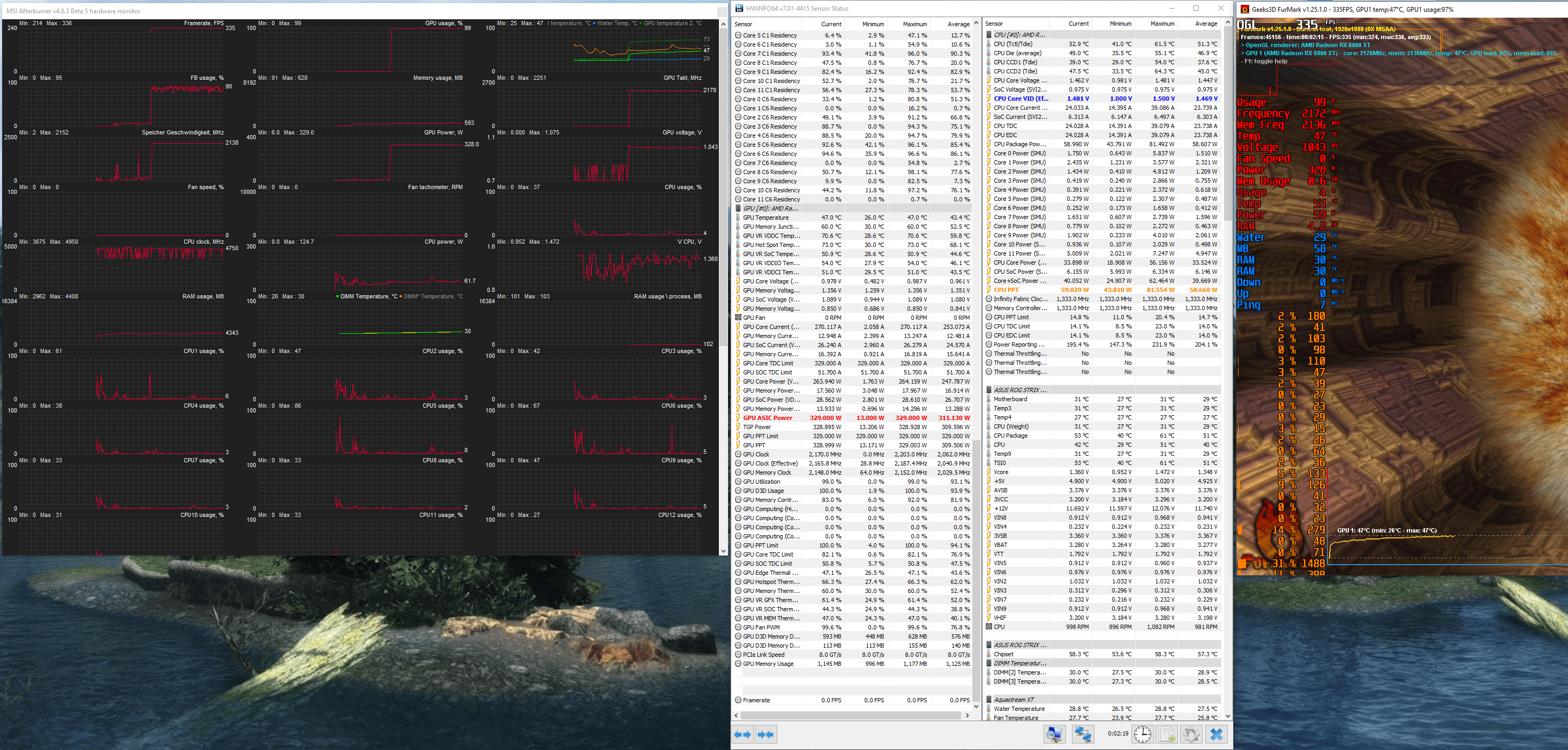
Task: Open the remote network computers button
Action: [x=1083, y=735]
